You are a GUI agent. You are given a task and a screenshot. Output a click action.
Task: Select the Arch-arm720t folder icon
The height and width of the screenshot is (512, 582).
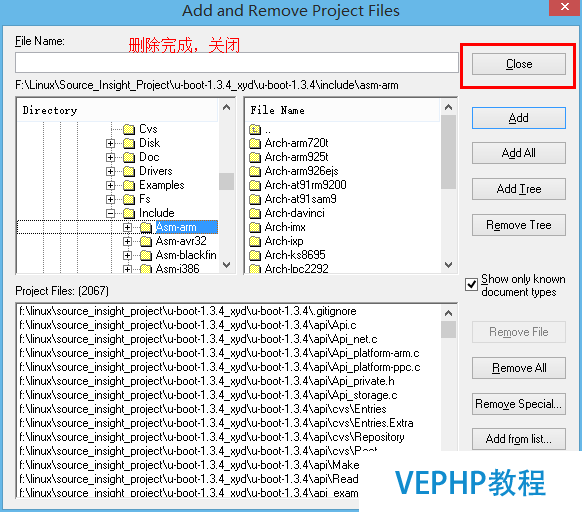[255, 143]
